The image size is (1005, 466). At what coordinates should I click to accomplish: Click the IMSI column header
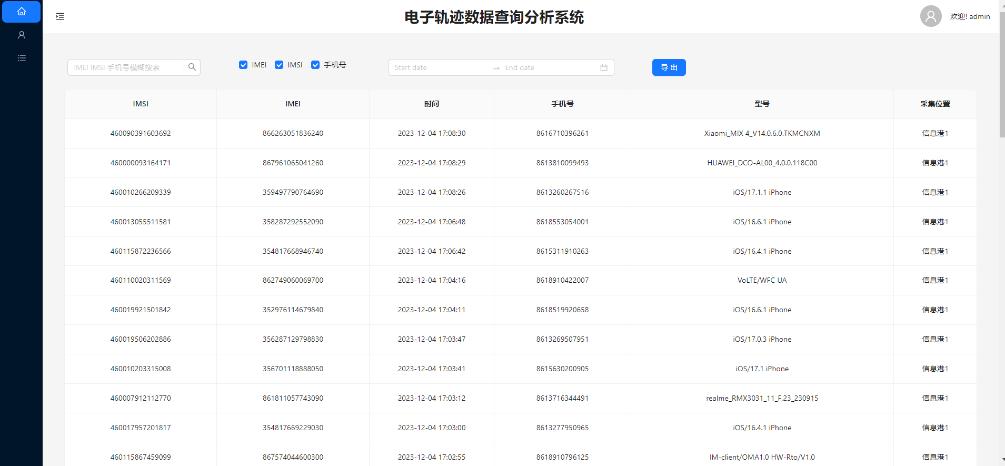[140, 103]
